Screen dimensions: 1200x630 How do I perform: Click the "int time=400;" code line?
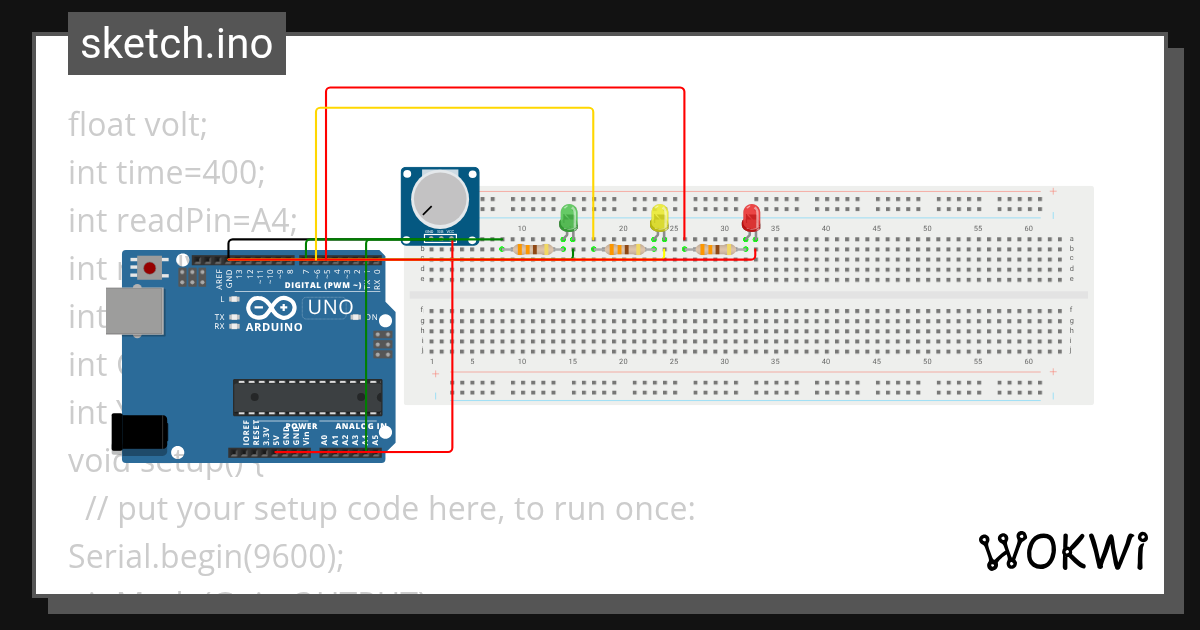click(166, 173)
